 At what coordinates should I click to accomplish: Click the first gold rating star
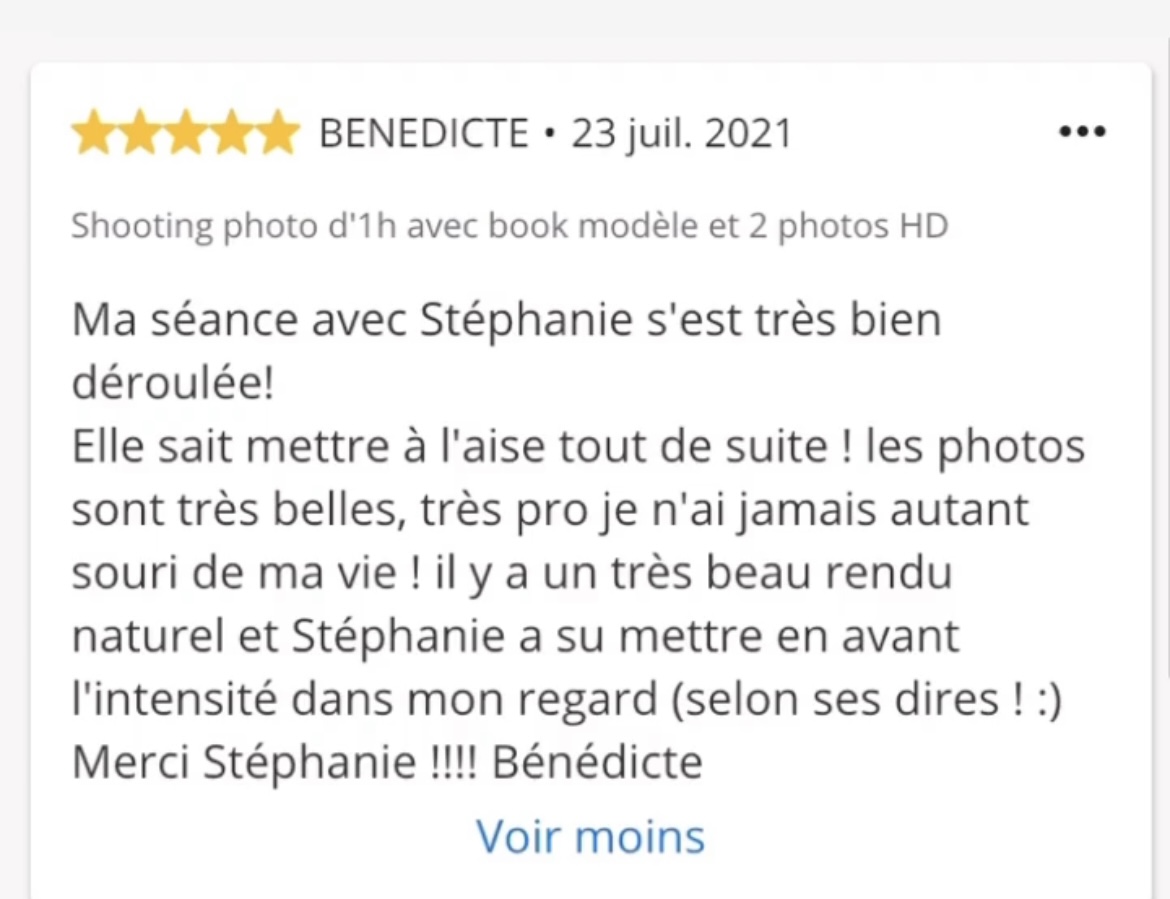point(93,133)
